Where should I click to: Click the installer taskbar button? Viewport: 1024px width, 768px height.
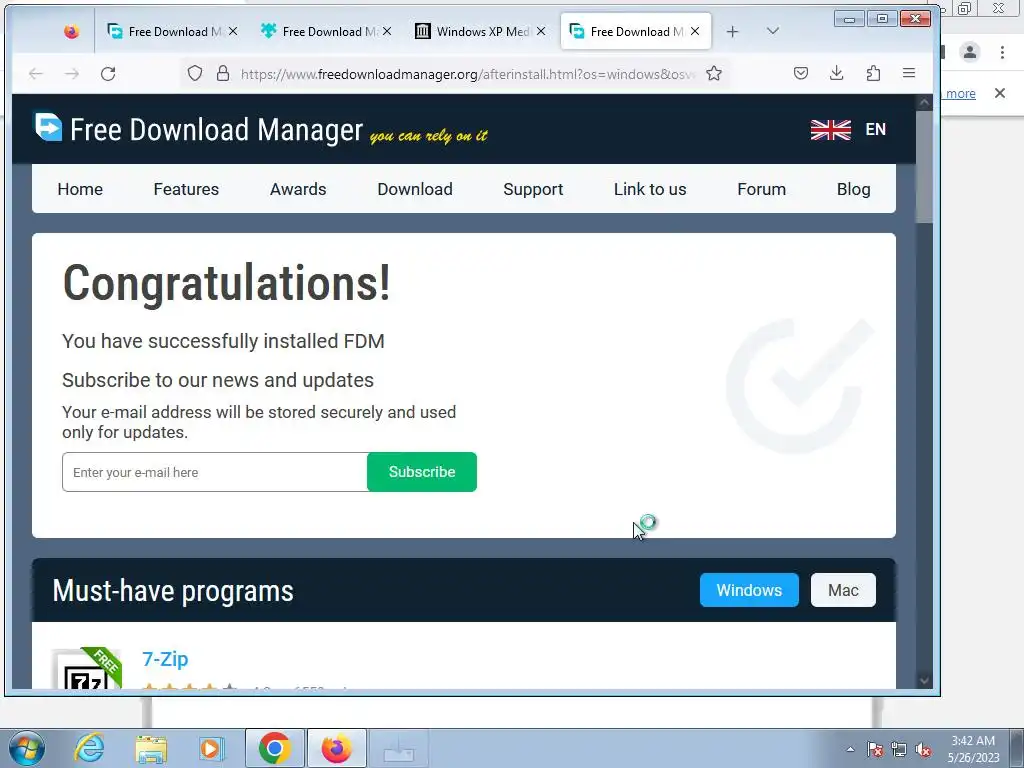point(398,748)
